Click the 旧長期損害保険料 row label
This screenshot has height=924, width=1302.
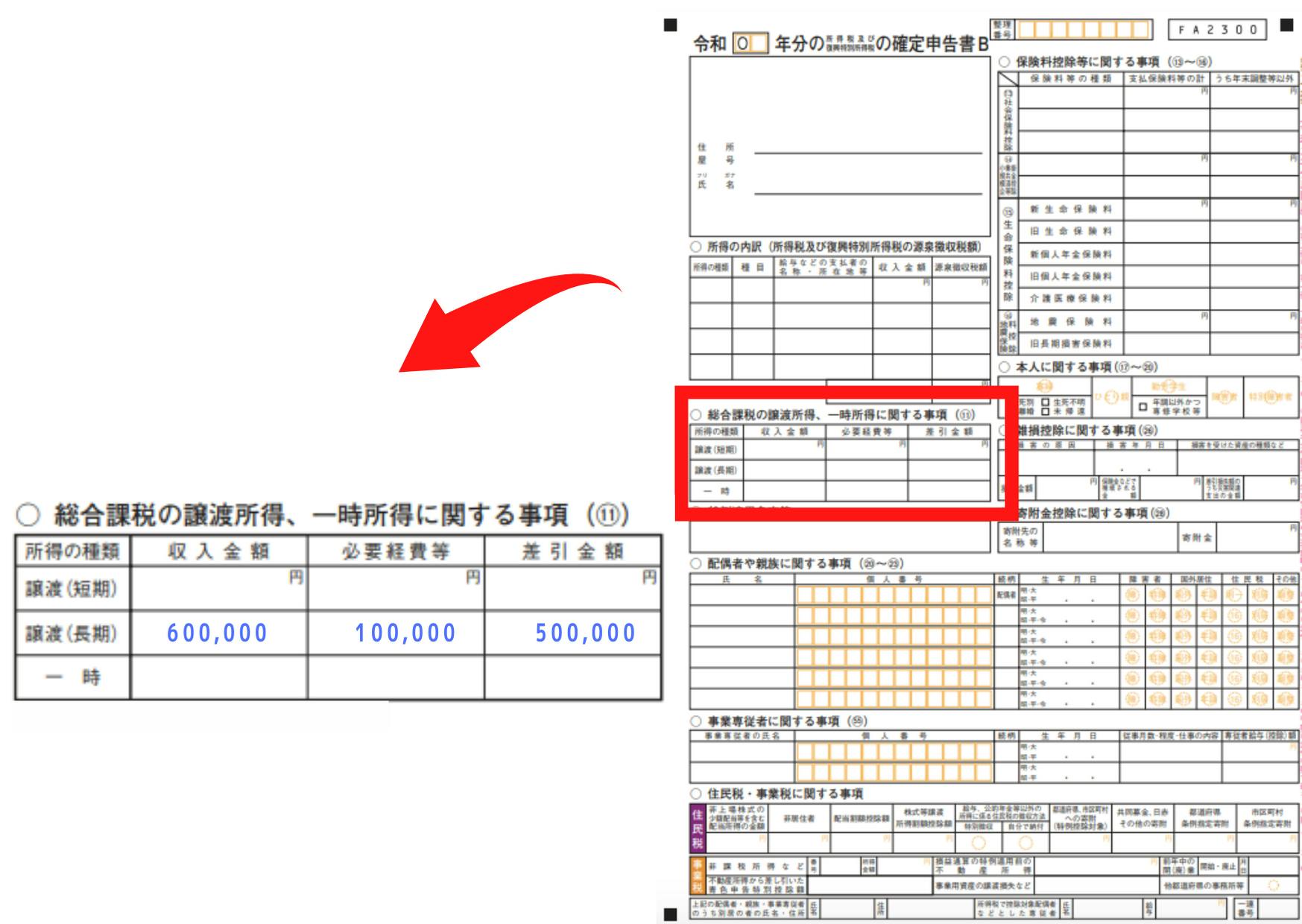[x=1071, y=344]
